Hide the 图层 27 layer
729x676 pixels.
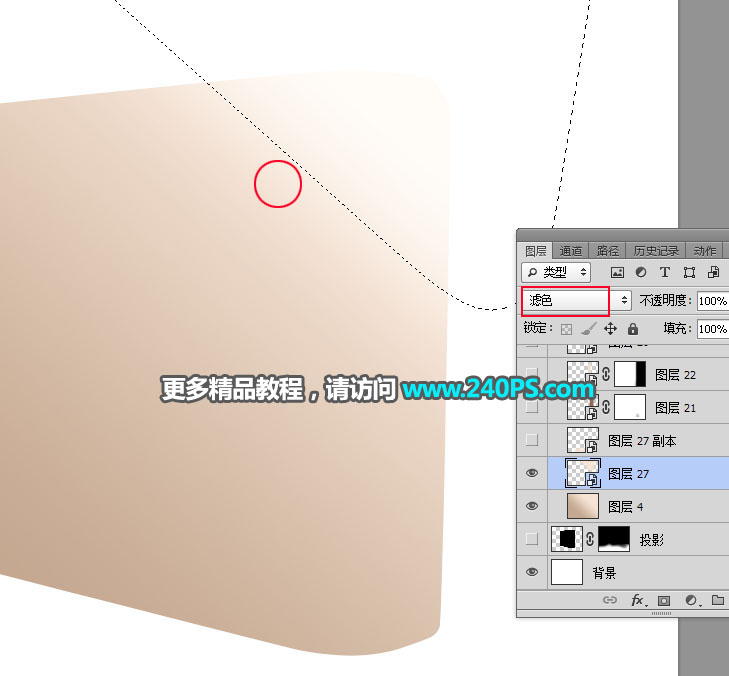532,473
